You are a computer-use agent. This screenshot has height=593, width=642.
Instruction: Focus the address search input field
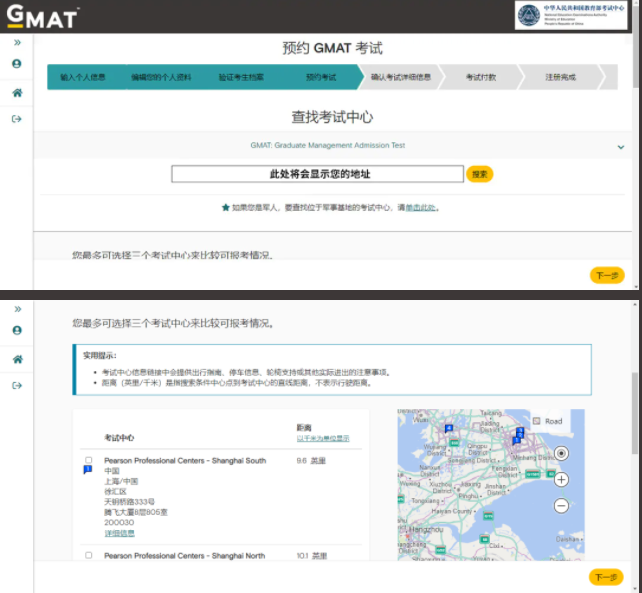[318, 174]
